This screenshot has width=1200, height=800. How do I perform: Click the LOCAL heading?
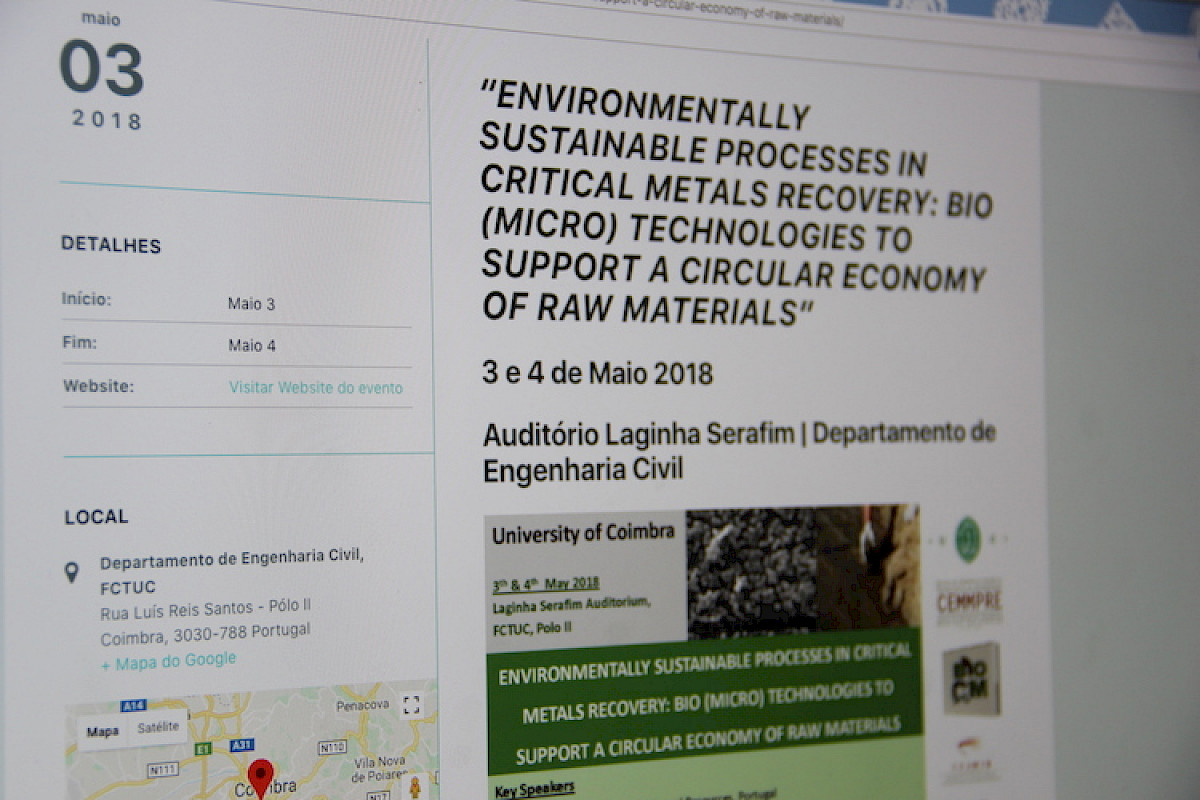[x=97, y=517]
